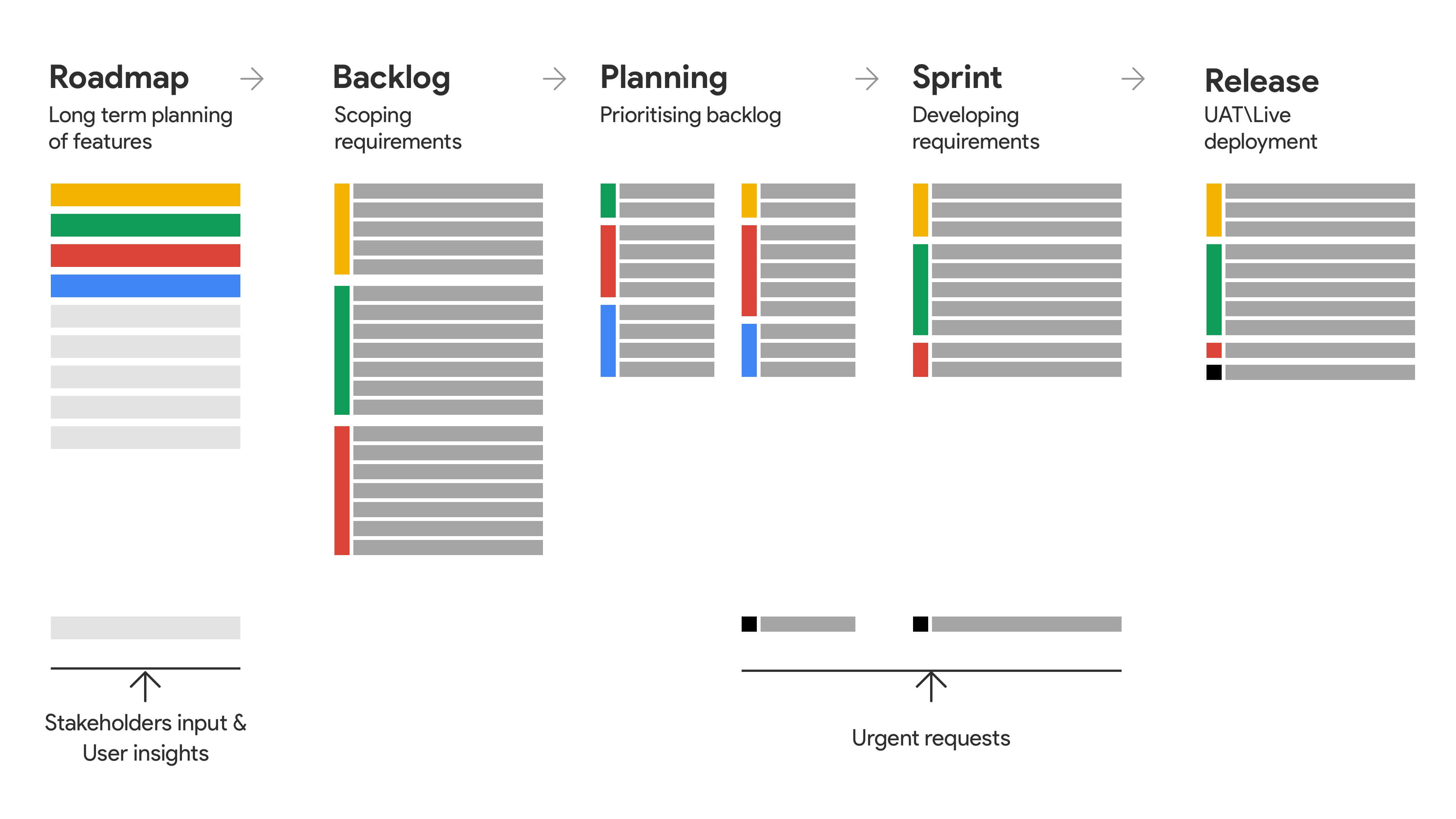This screenshot has height=819, width=1456.
Task: Click the Urgent requests label
Action: coord(931,738)
